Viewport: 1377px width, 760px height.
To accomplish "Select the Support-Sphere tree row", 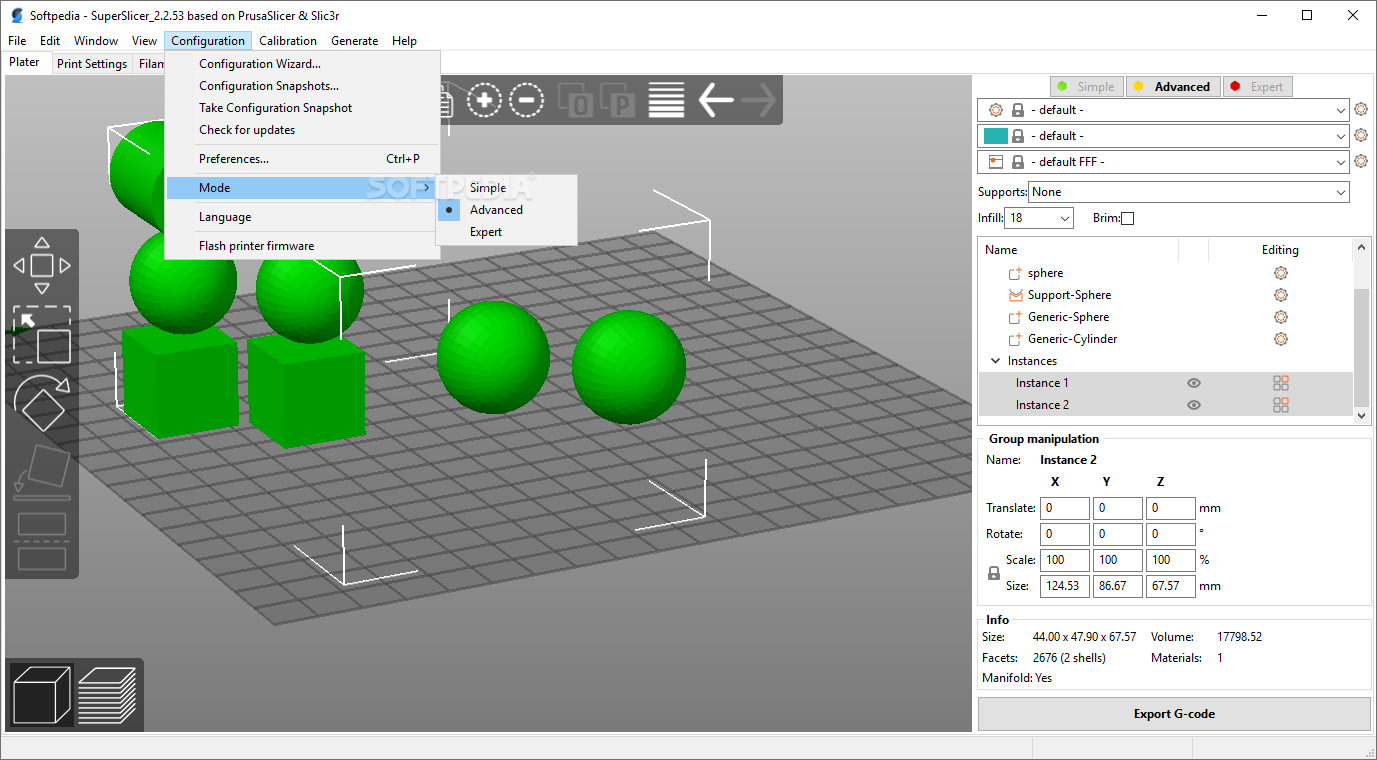I will tap(1165, 295).
